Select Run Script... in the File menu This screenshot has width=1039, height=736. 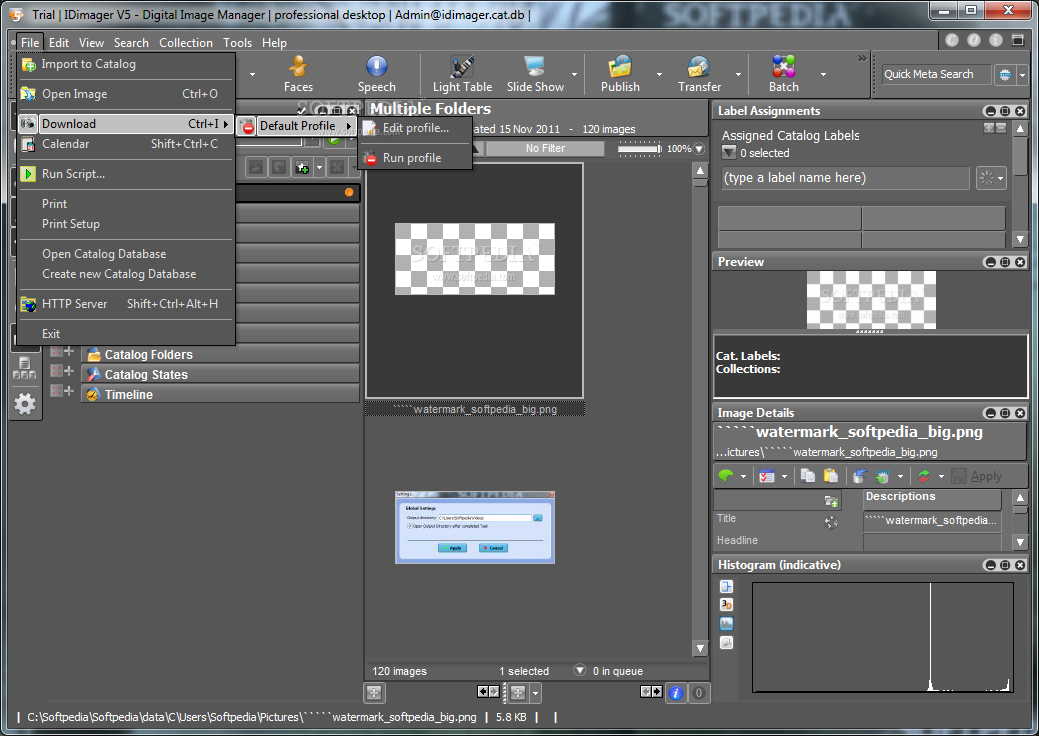126,174
